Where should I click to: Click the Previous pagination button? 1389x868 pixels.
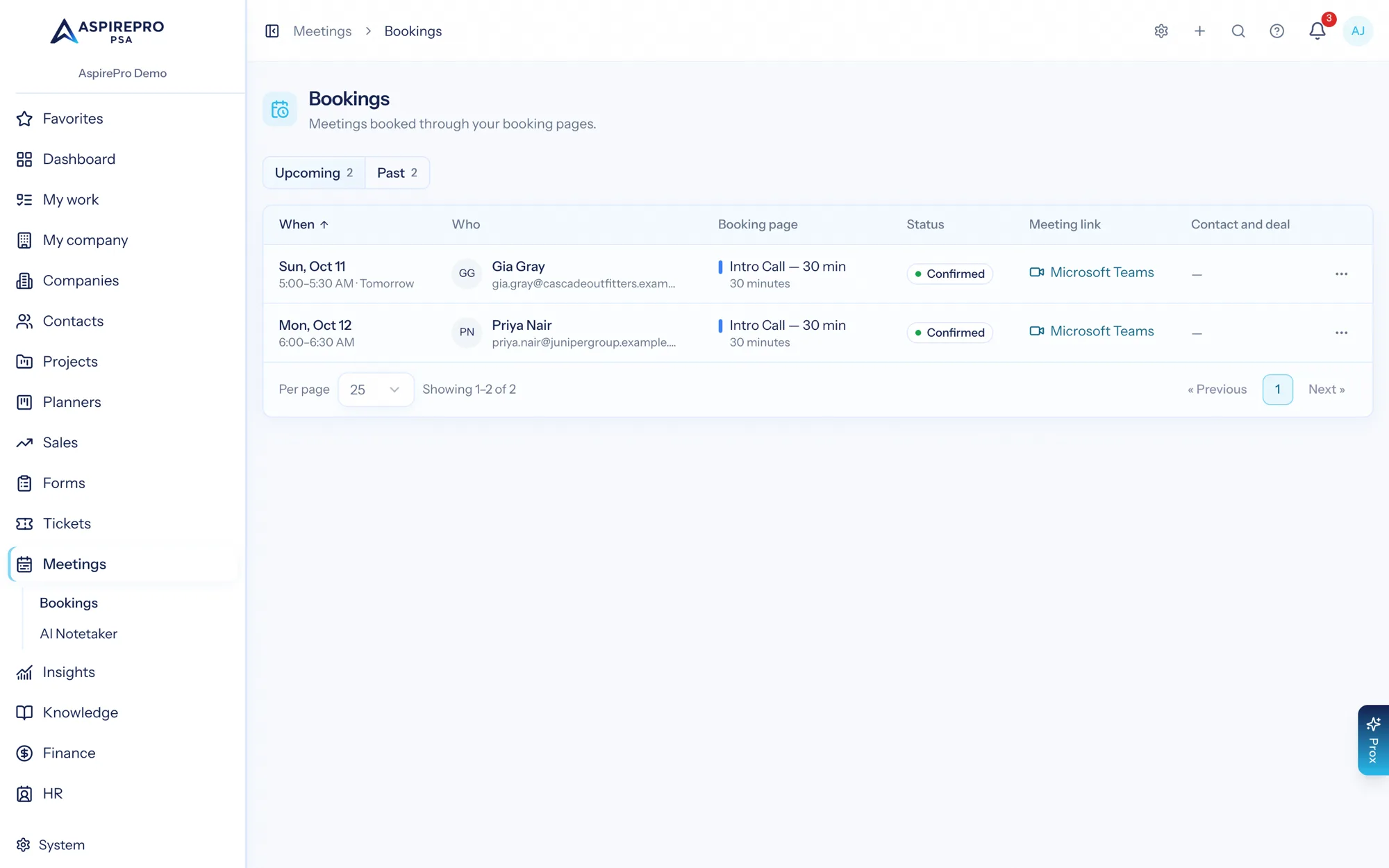click(x=1217, y=390)
